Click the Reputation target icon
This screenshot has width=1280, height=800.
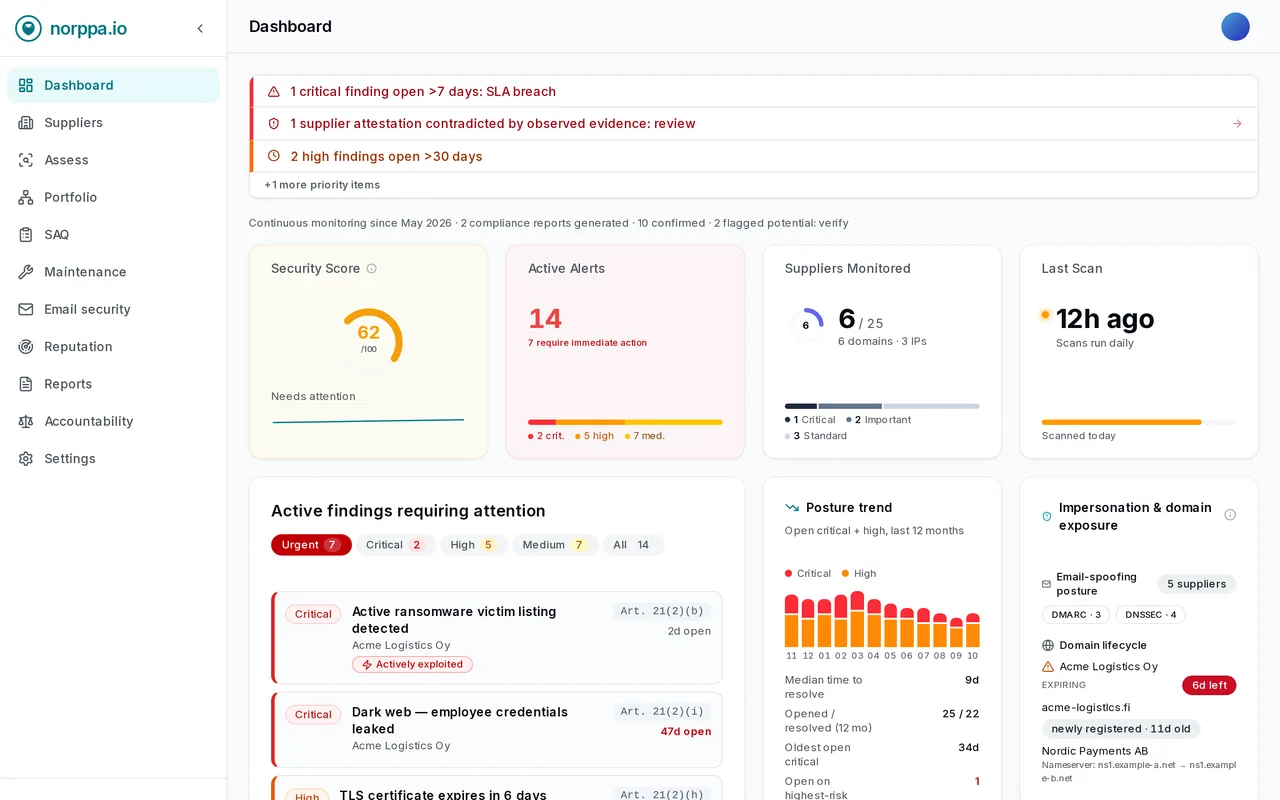pos(26,346)
